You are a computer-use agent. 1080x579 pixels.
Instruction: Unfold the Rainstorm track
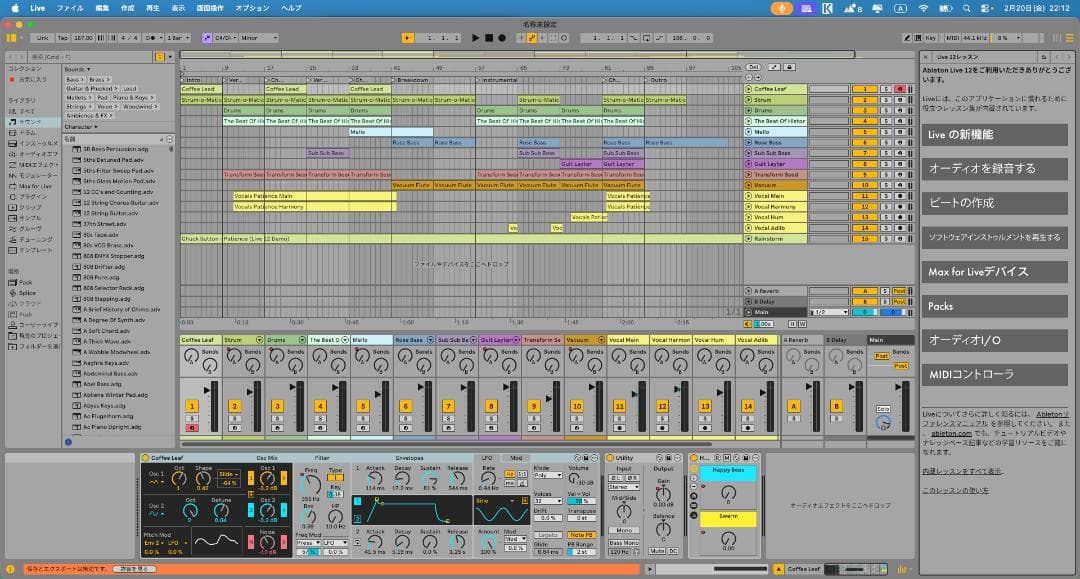pyautogui.click(x=748, y=239)
